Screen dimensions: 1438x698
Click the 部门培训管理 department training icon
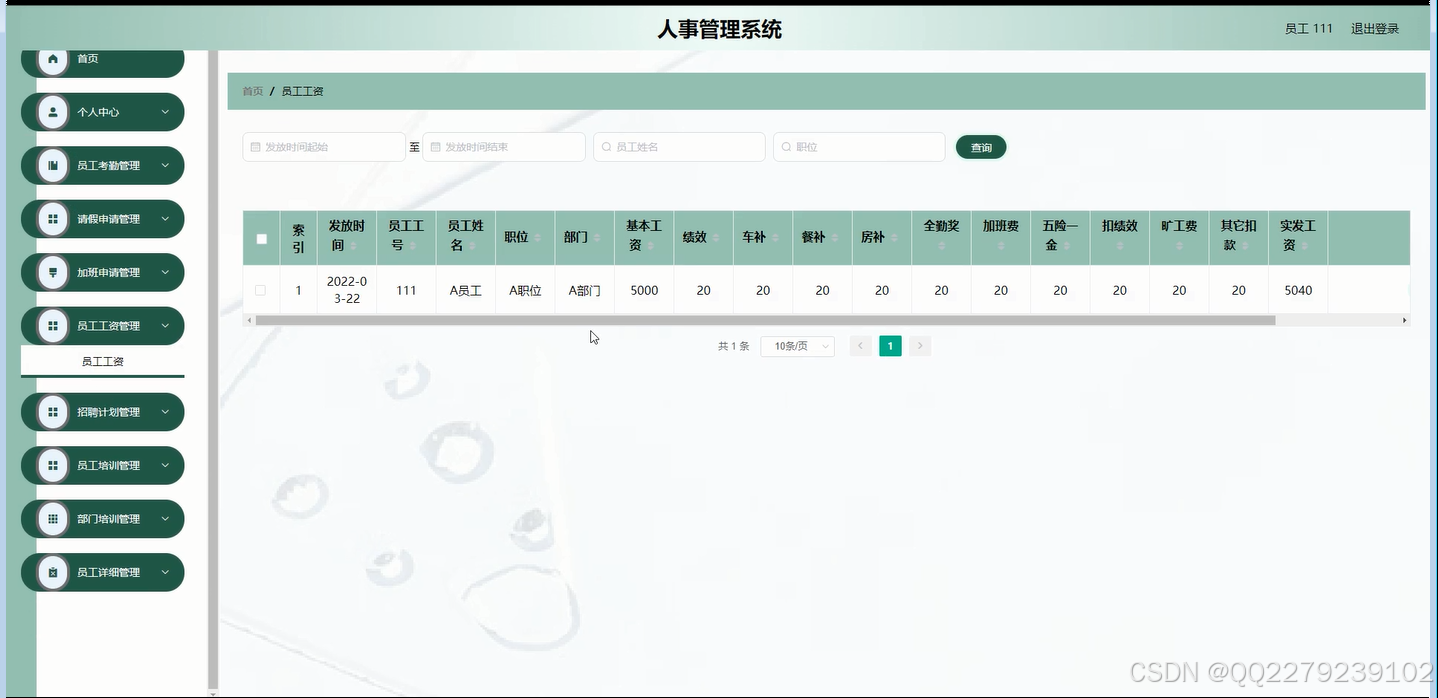53,518
